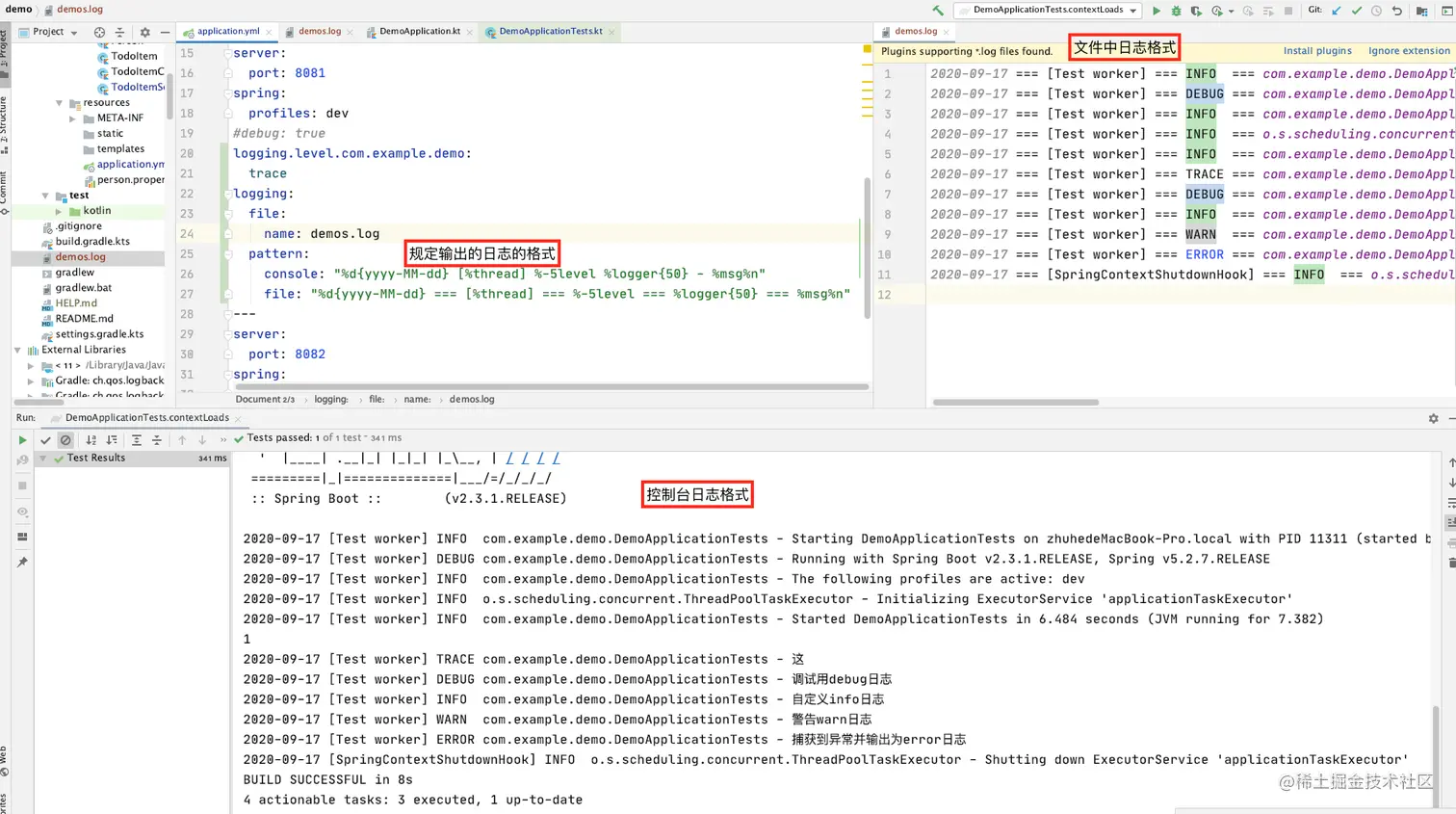Run DemoApplicationTests.contextLoads from the top toolbar

click(x=1157, y=11)
